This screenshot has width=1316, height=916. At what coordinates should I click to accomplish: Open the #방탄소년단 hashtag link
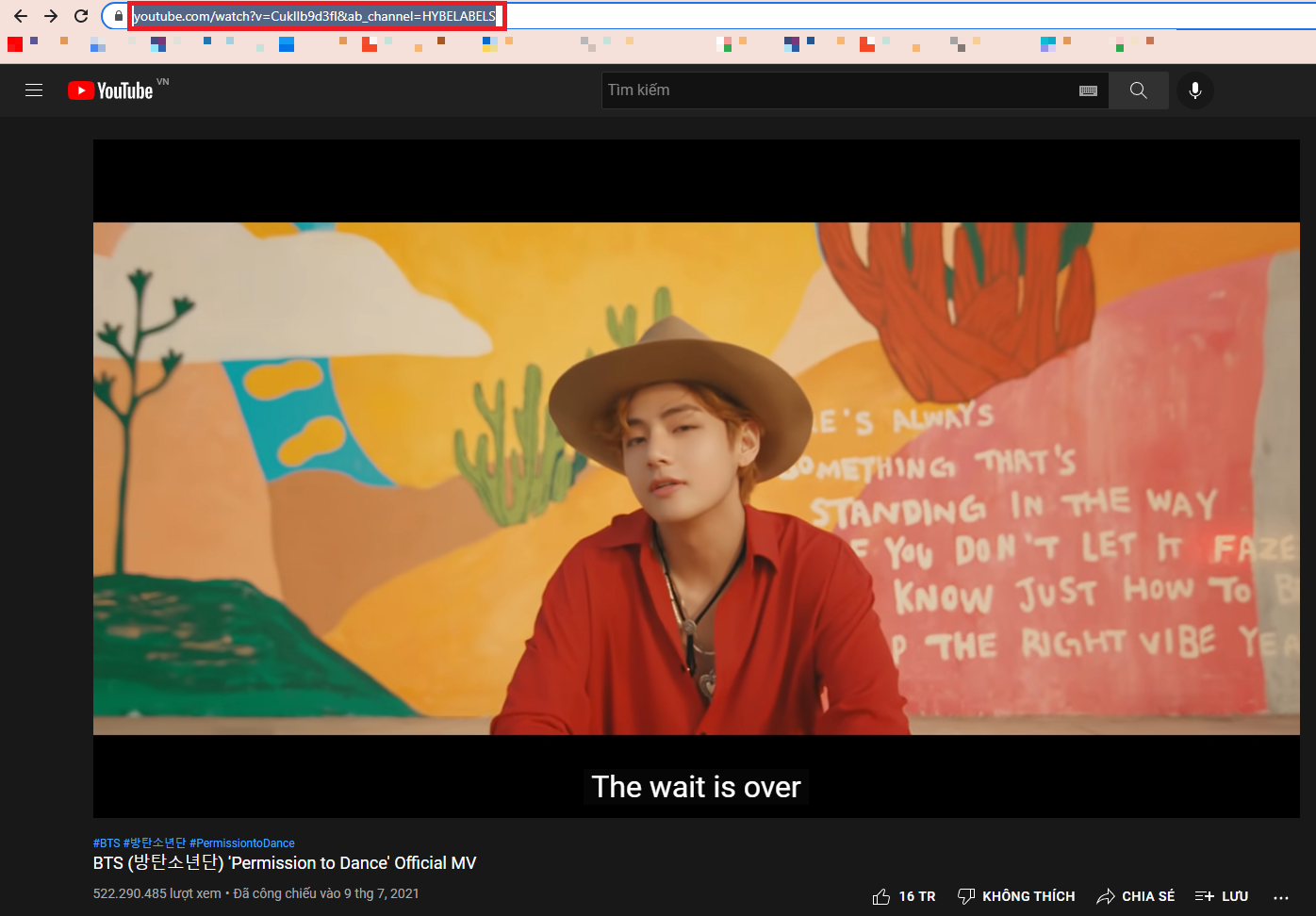pyautogui.click(x=155, y=843)
